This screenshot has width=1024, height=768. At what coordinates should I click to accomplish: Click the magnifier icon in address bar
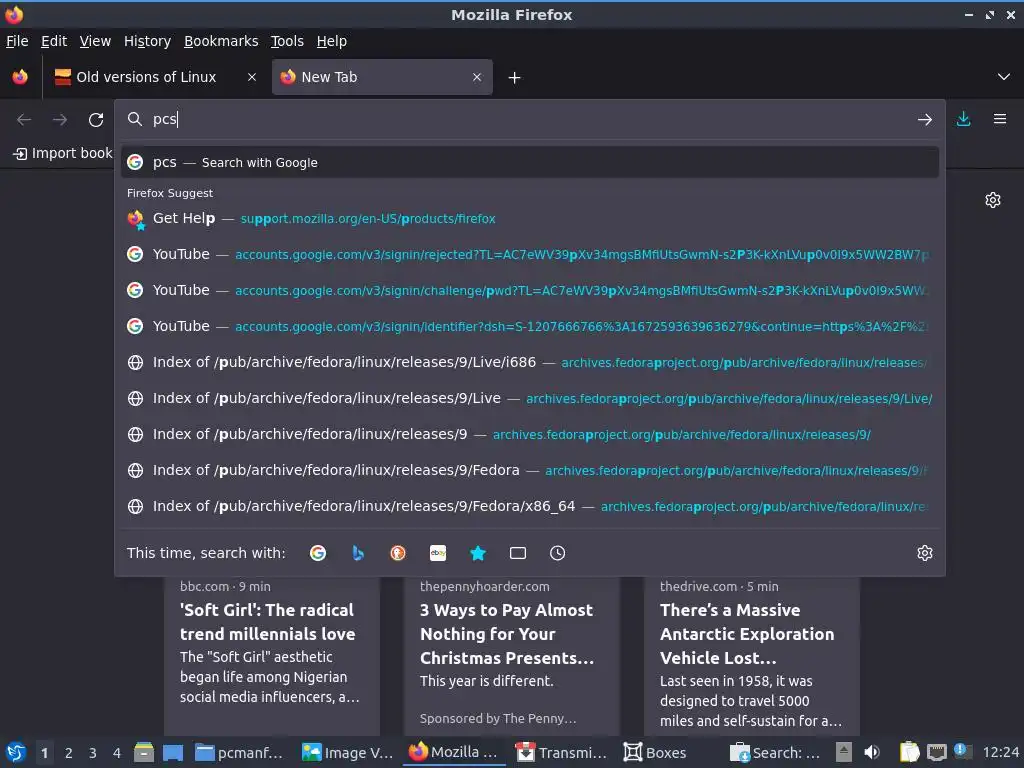135,119
